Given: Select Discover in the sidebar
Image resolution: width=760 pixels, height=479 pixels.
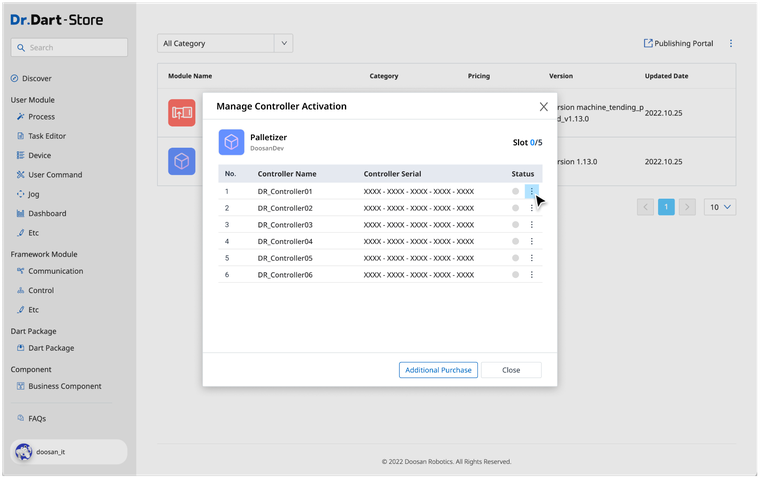Looking at the screenshot, I should point(37,78).
